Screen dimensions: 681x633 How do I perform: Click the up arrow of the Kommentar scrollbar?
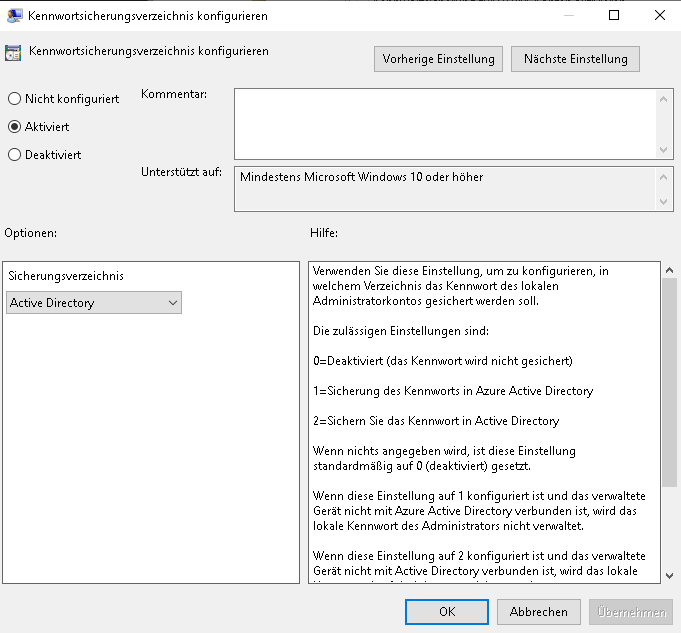point(665,97)
